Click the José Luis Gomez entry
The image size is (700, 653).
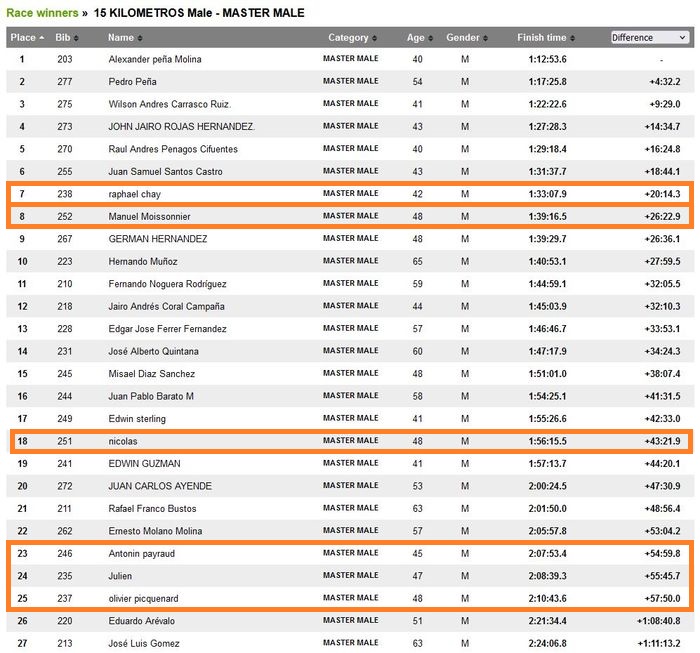[145, 643]
